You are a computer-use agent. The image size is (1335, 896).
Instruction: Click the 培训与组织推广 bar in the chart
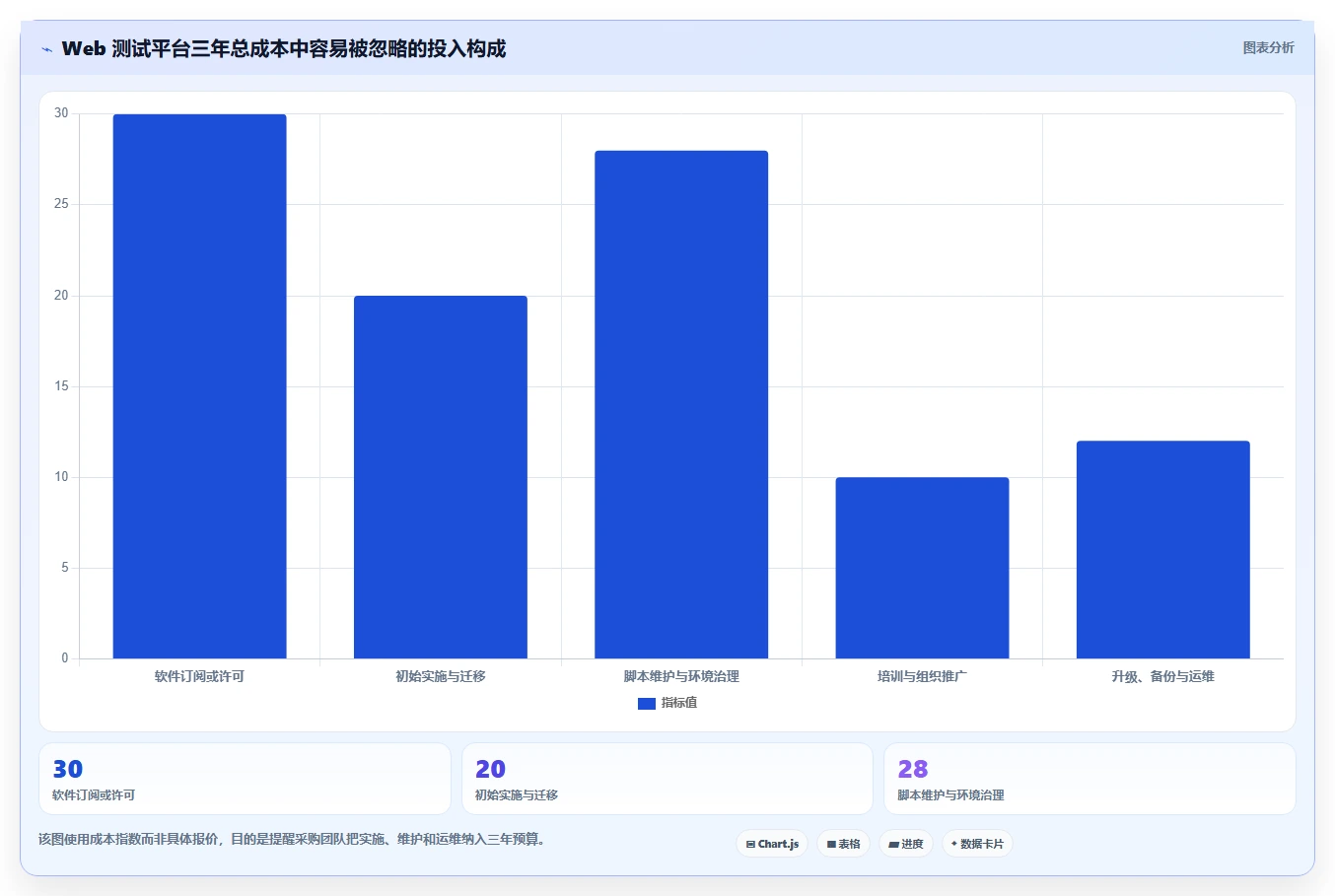pyautogui.click(x=922, y=568)
